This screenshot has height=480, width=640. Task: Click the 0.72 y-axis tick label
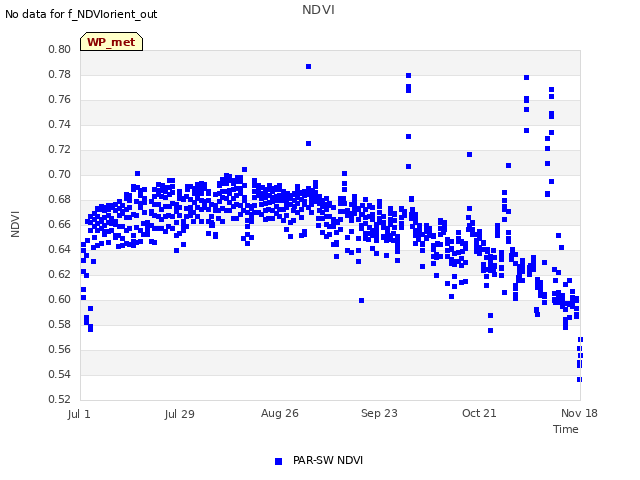(59, 149)
